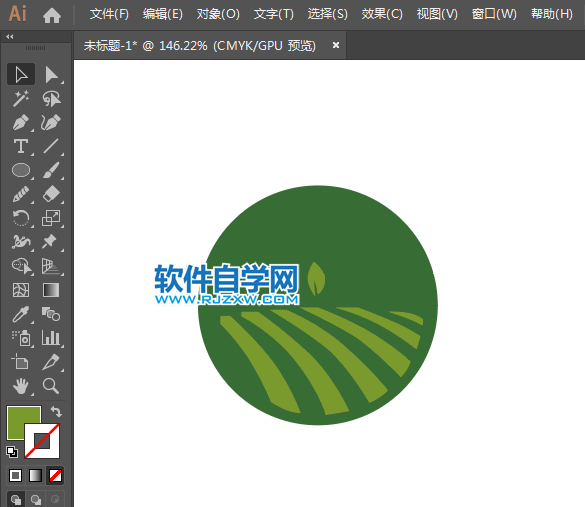The height and width of the screenshot is (507, 585).
Task: Select the Gradient tool
Action: tap(51, 290)
